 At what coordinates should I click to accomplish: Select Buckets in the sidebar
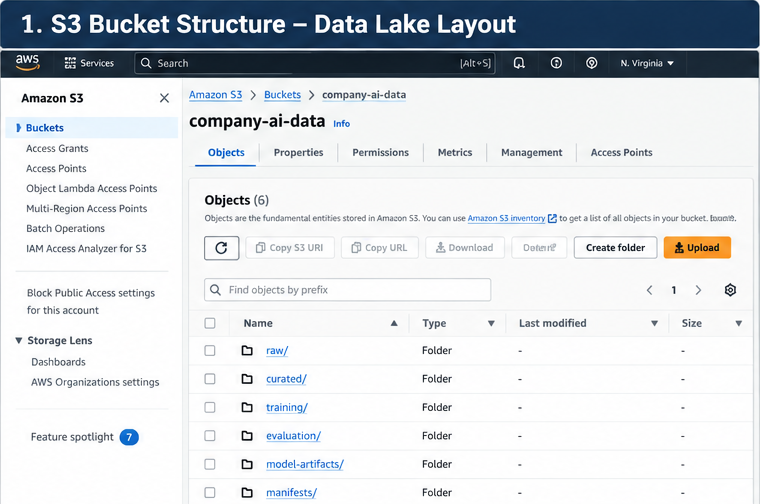coord(92,128)
